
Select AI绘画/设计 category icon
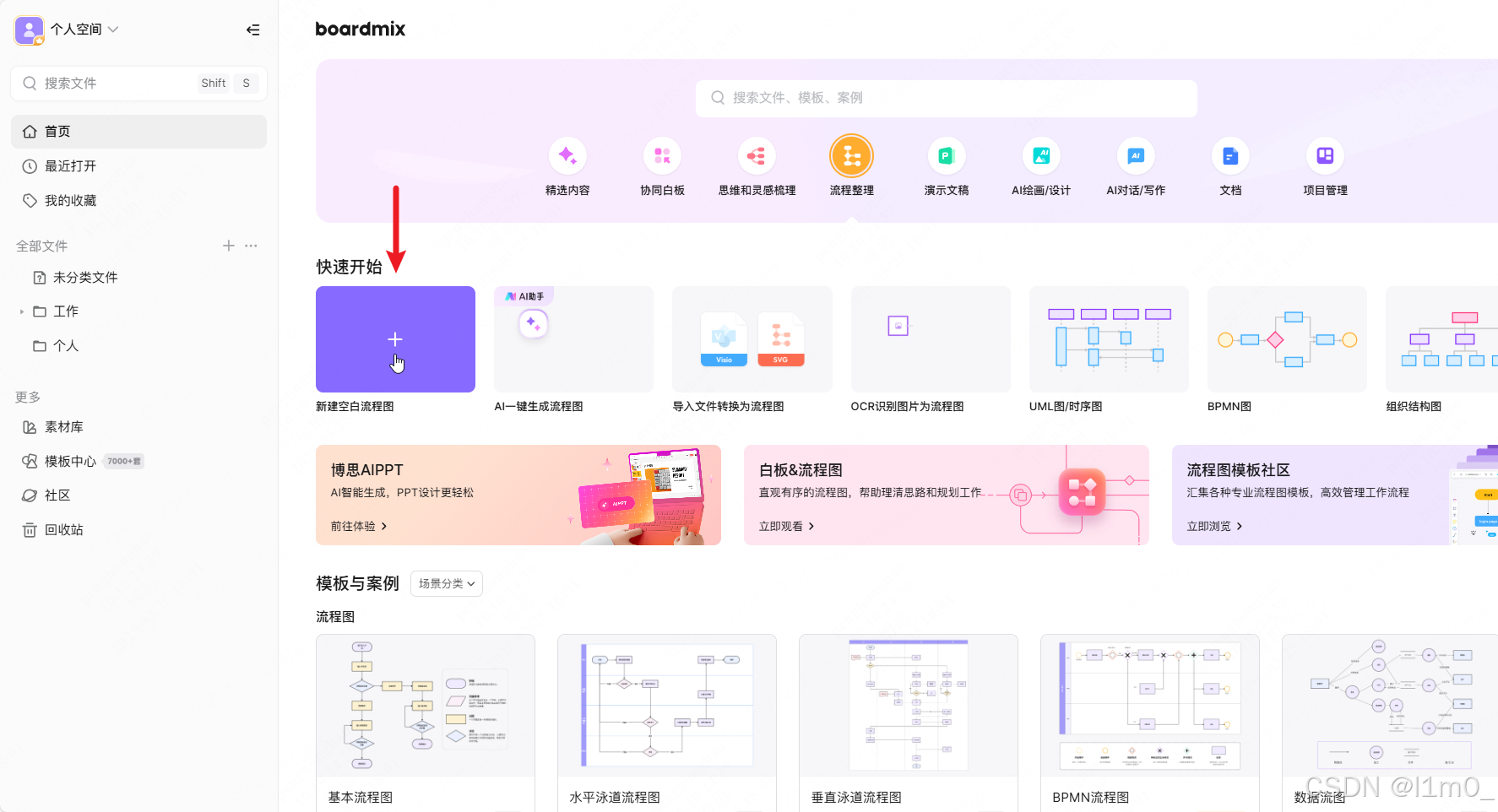[1041, 156]
